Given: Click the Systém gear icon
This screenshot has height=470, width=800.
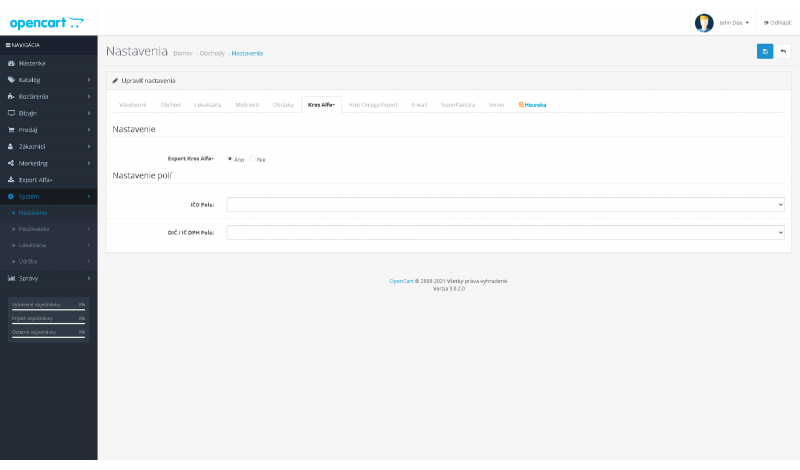Looking at the screenshot, I should point(11,196).
